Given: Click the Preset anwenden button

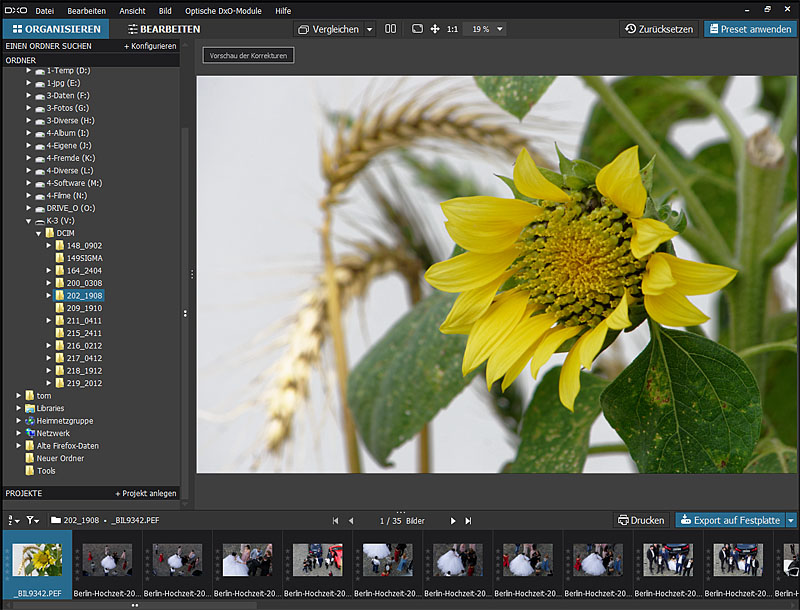Looking at the screenshot, I should (749, 29).
